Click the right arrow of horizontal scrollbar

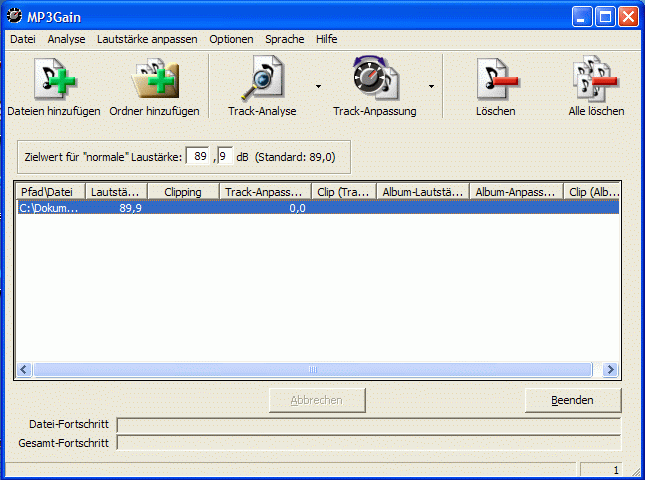pyautogui.click(x=610, y=369)
